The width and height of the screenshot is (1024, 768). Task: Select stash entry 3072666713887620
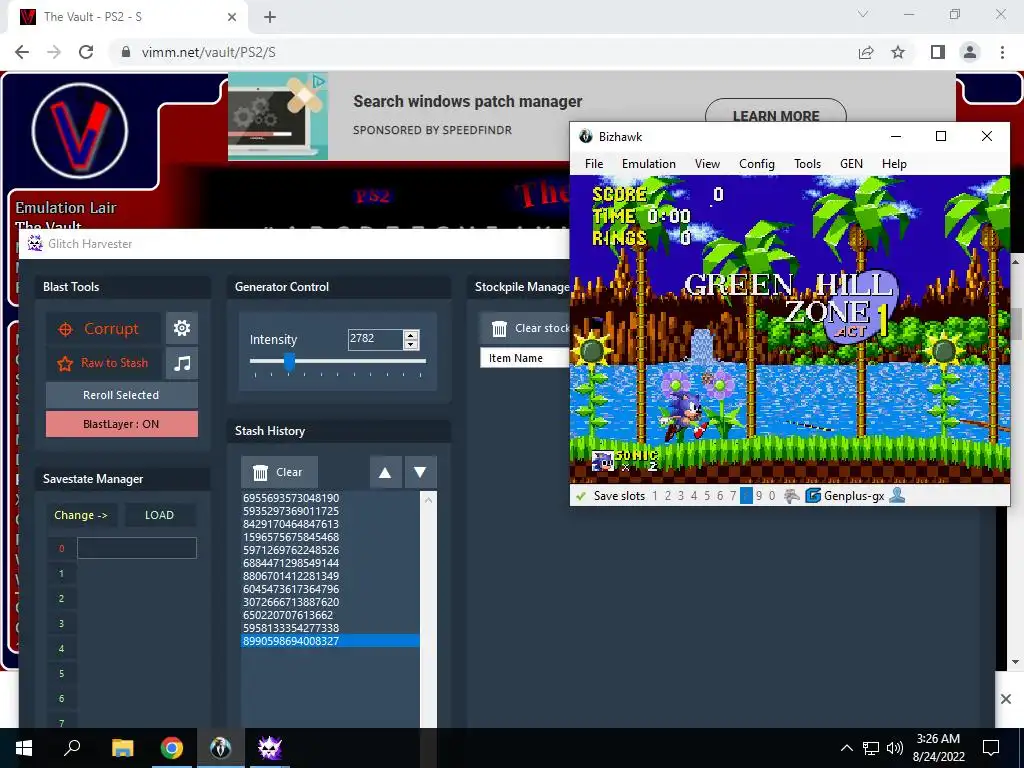pyautogui.click(x=330, y=602)
